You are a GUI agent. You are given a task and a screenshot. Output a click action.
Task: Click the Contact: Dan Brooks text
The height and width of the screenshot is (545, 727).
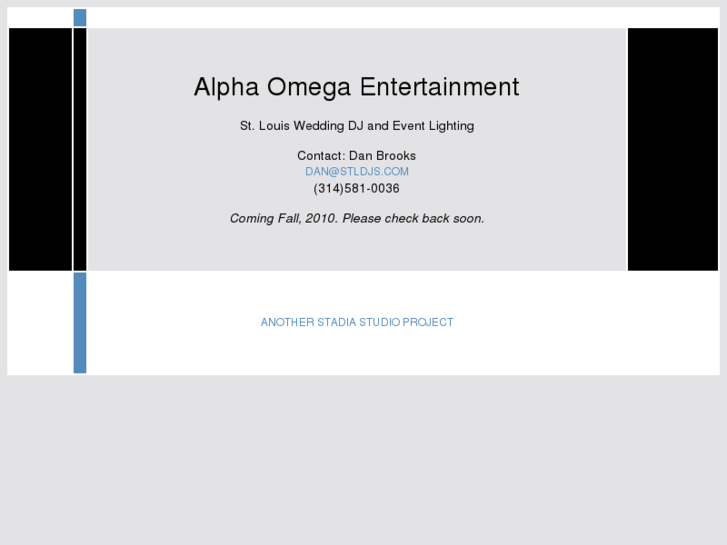(357, 156)
